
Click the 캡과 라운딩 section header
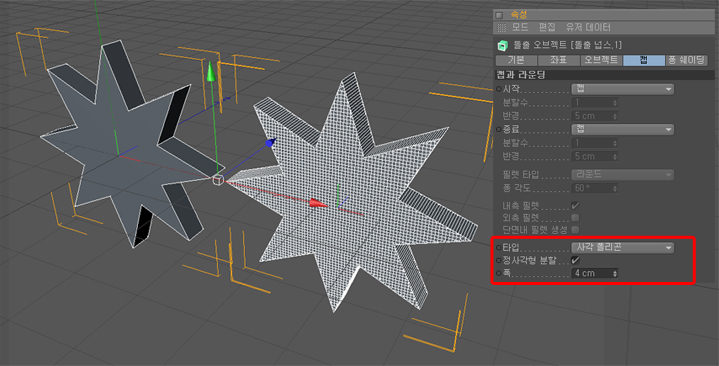pos(604,74)
